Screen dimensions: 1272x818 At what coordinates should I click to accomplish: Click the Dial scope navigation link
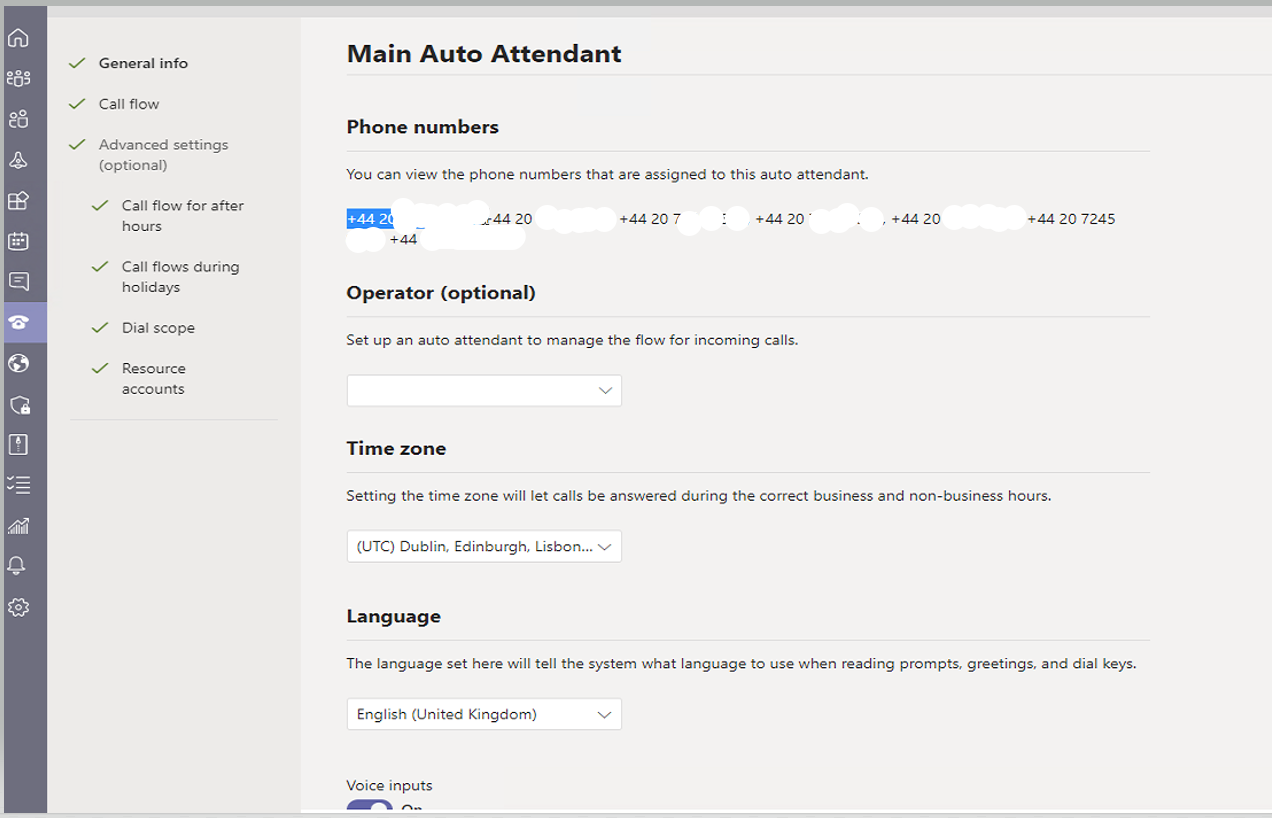click(x=158, y=327)
